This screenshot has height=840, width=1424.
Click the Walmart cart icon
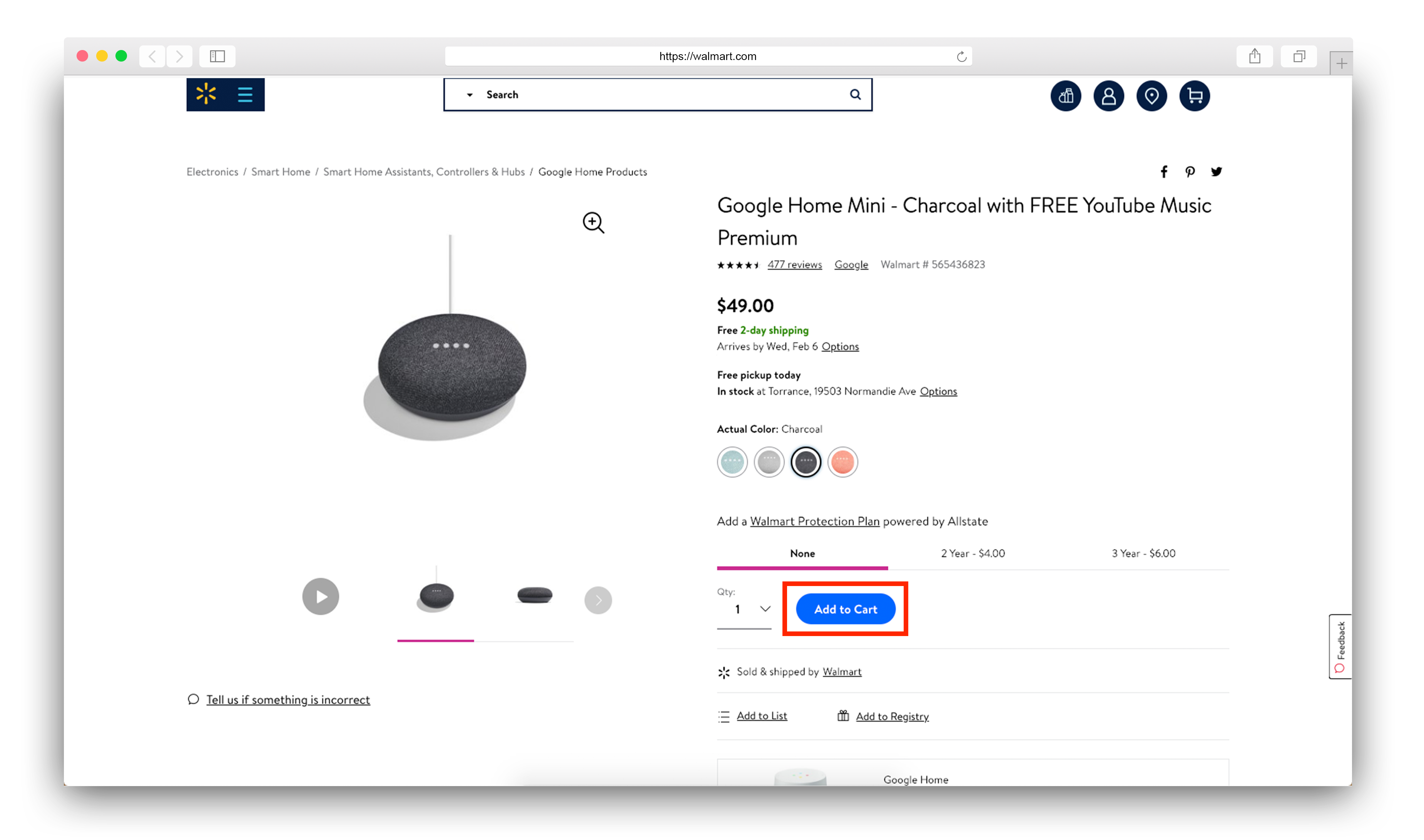[x=1196, y=95]
